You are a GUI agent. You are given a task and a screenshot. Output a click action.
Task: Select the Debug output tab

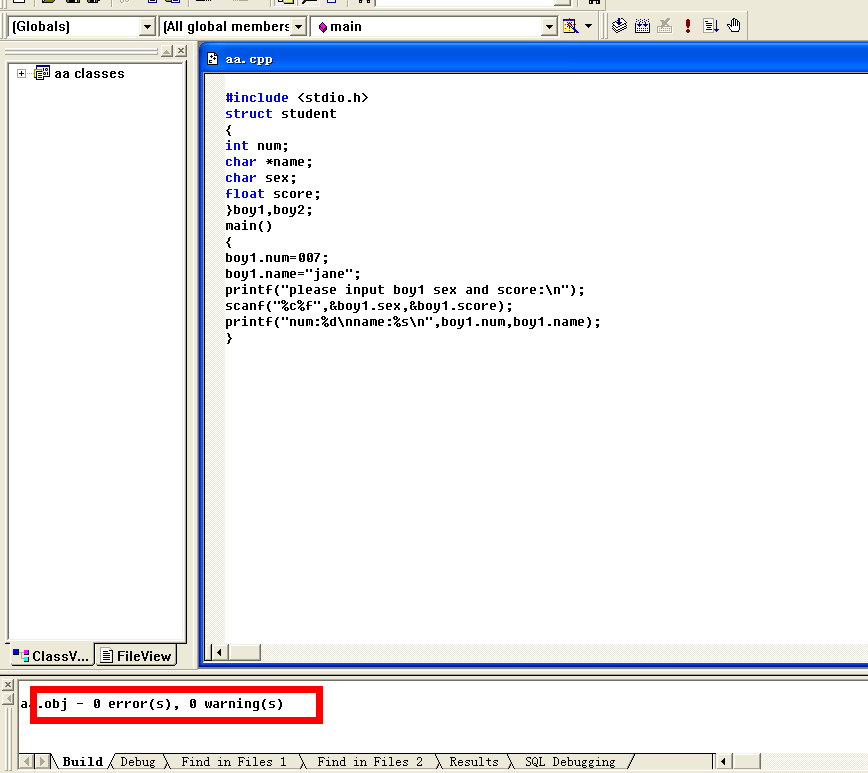tap(138, 762)
